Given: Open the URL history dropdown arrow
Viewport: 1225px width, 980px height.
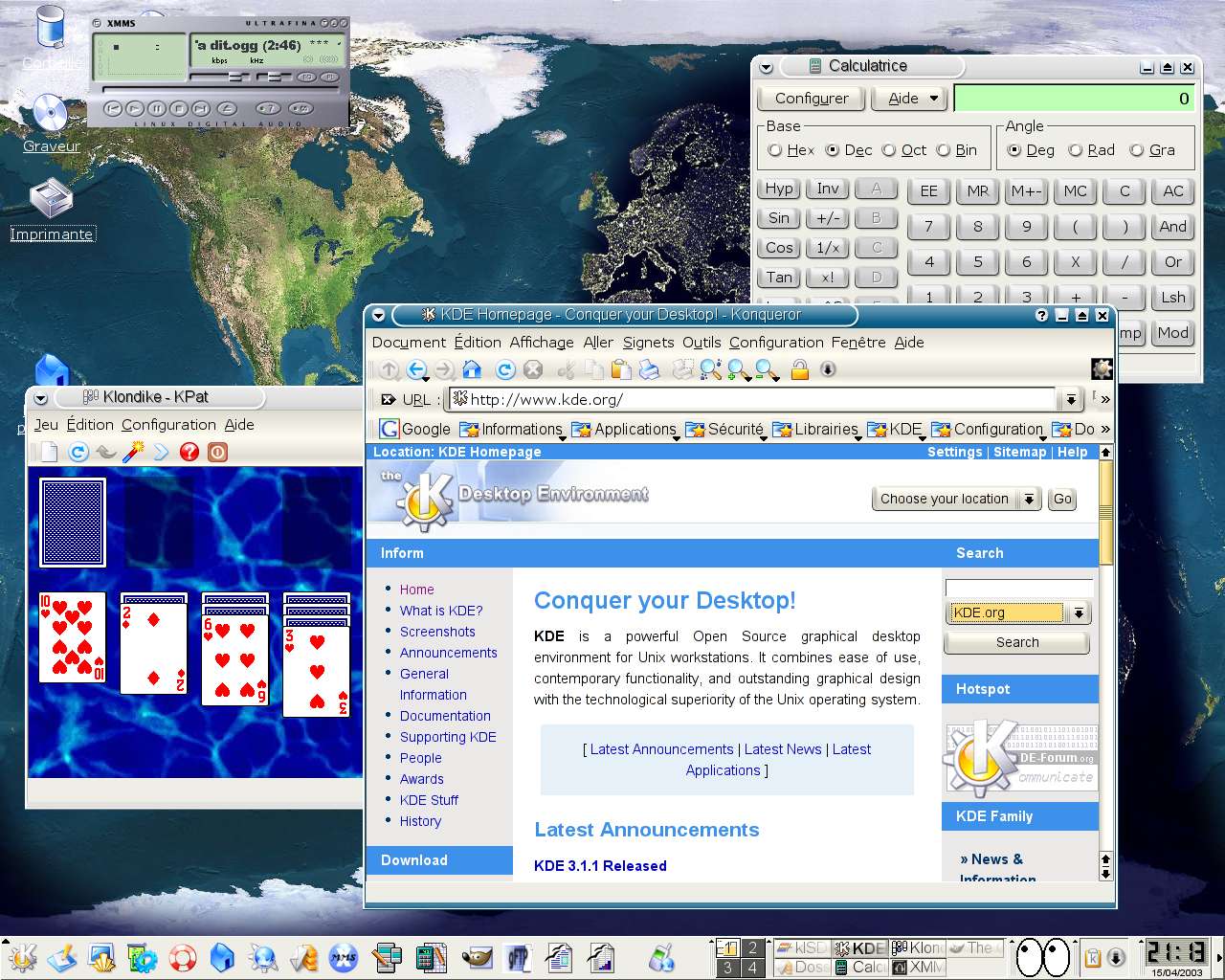Looking at the screenshot, I should tap(1071, 400).
